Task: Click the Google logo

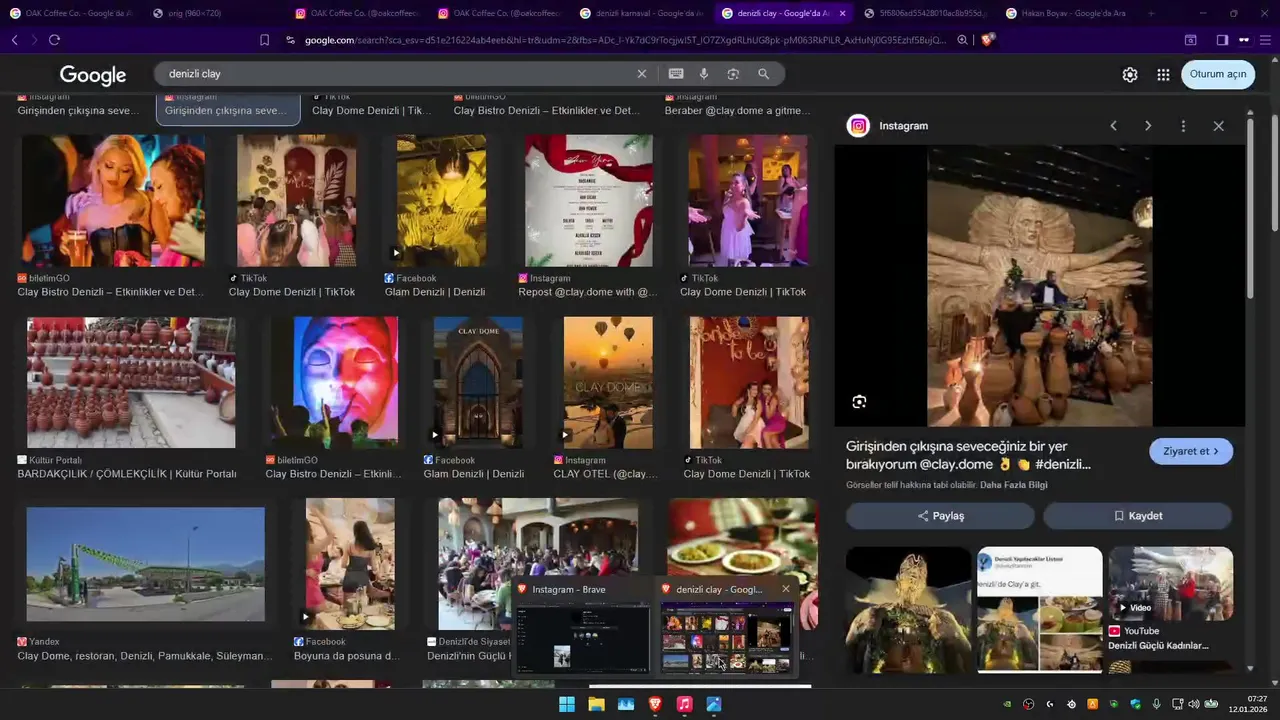Action: click(93, 75)
